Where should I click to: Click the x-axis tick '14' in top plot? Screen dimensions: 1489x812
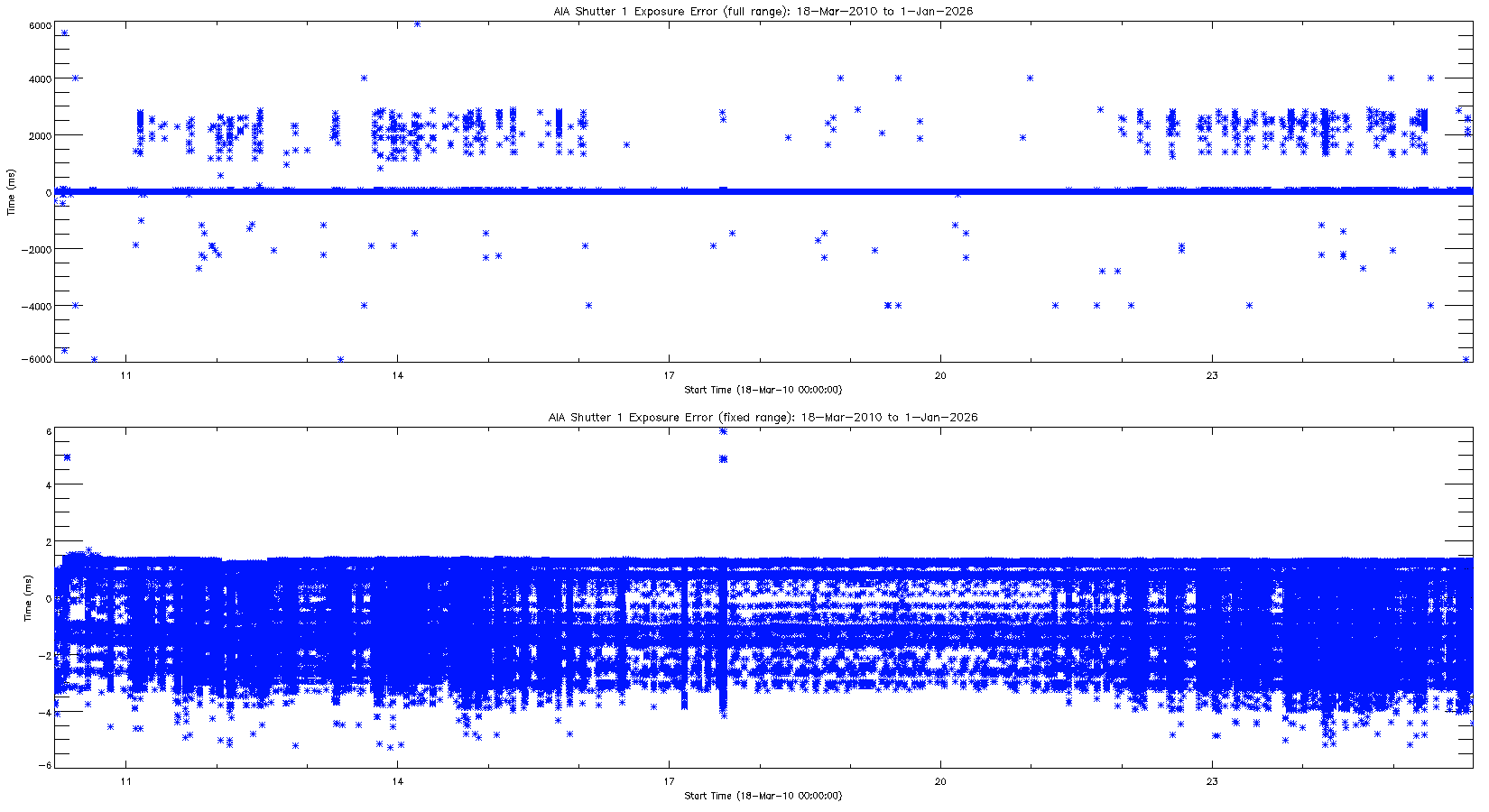(397, 376)
